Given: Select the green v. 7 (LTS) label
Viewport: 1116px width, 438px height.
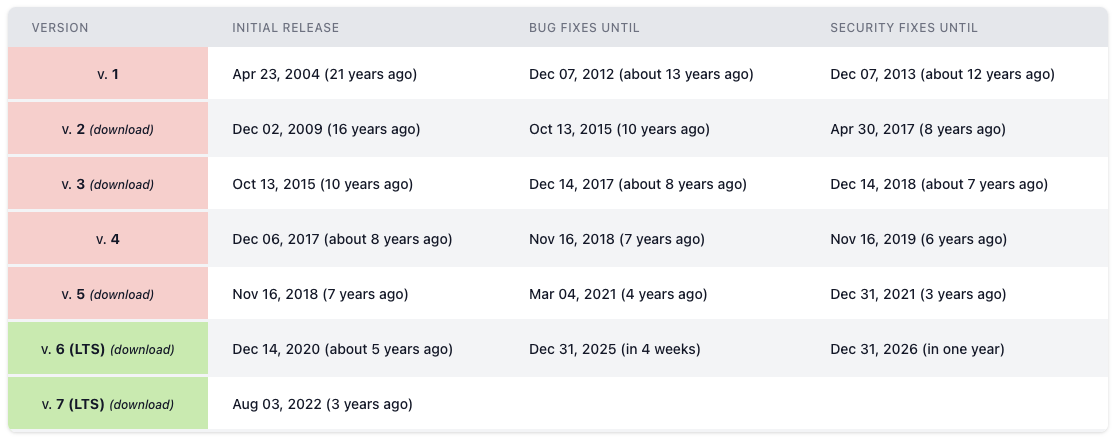Looking at the screenshot, I should tap(73, 405).
